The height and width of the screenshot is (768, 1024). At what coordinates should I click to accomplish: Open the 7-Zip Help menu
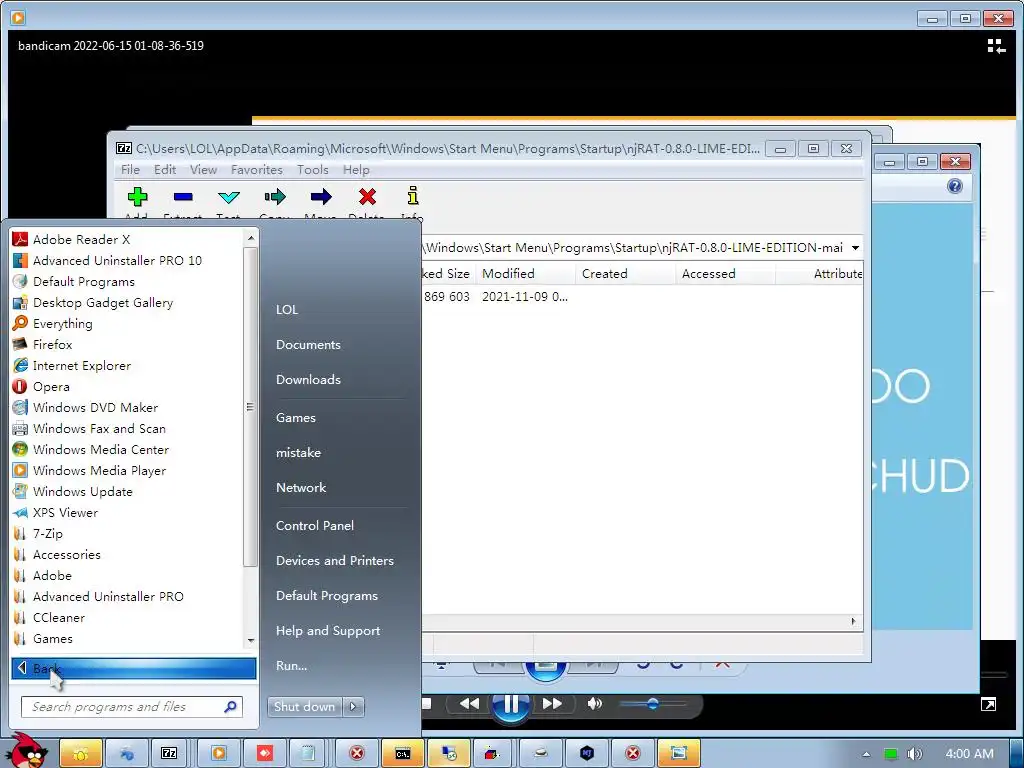click(356, 170)
